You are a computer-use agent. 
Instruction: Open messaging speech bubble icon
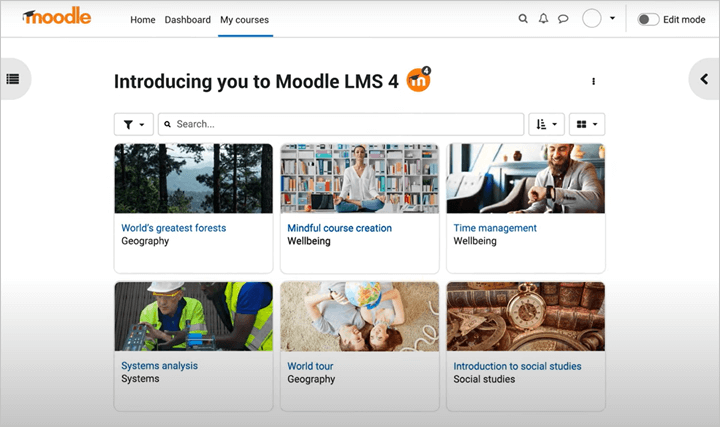[x=563, y=19]
